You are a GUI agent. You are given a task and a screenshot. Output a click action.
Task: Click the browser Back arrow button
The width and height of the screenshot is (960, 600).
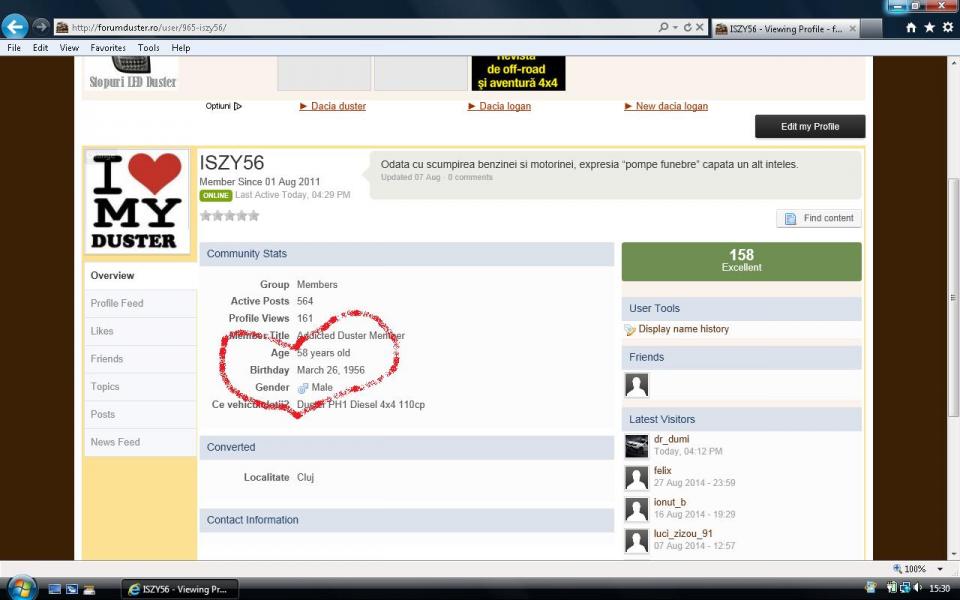coord(15,27)
